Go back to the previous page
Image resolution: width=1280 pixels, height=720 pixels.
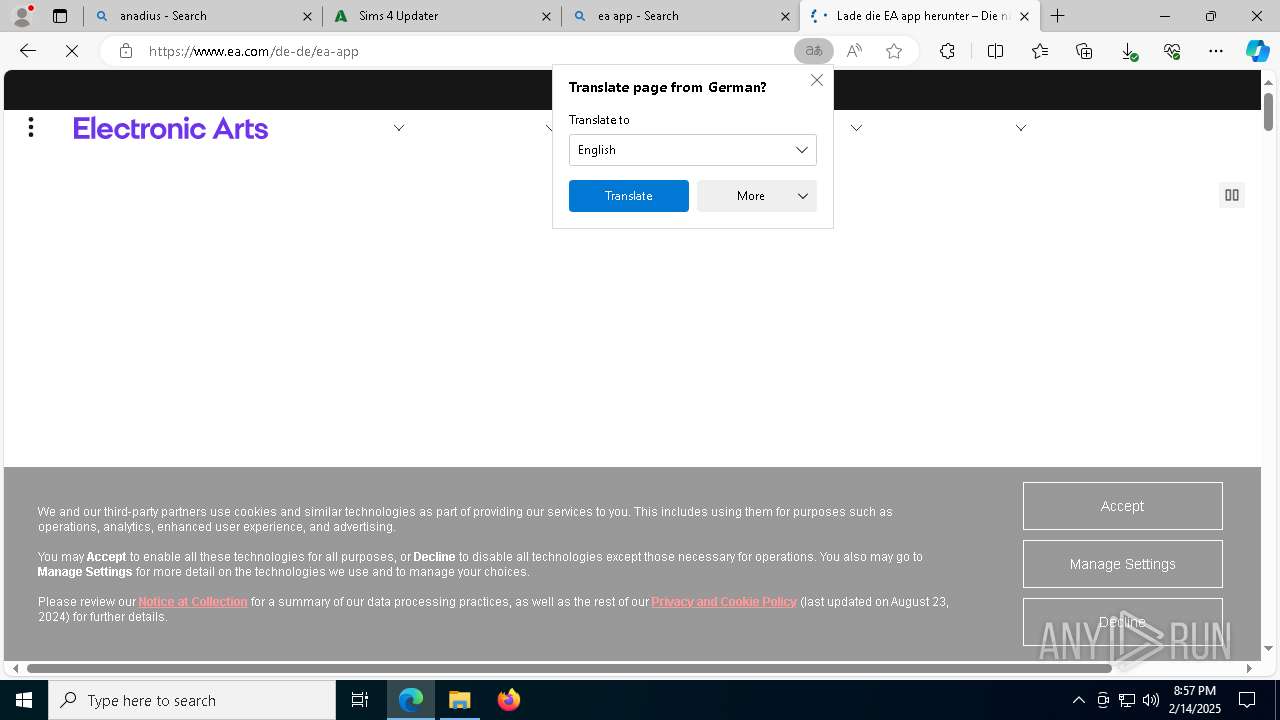click(28, 51)
